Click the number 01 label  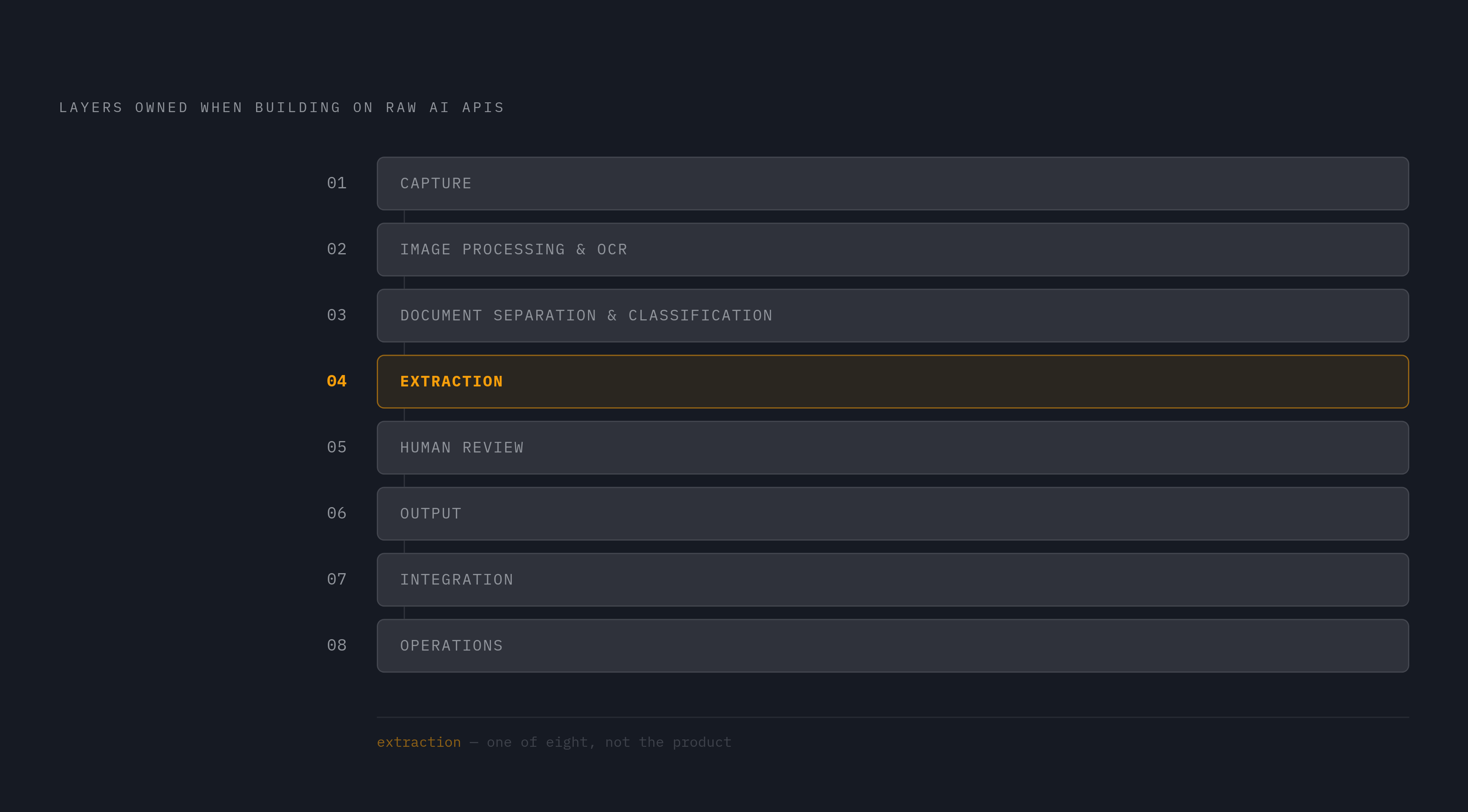(x=337, y=183)
